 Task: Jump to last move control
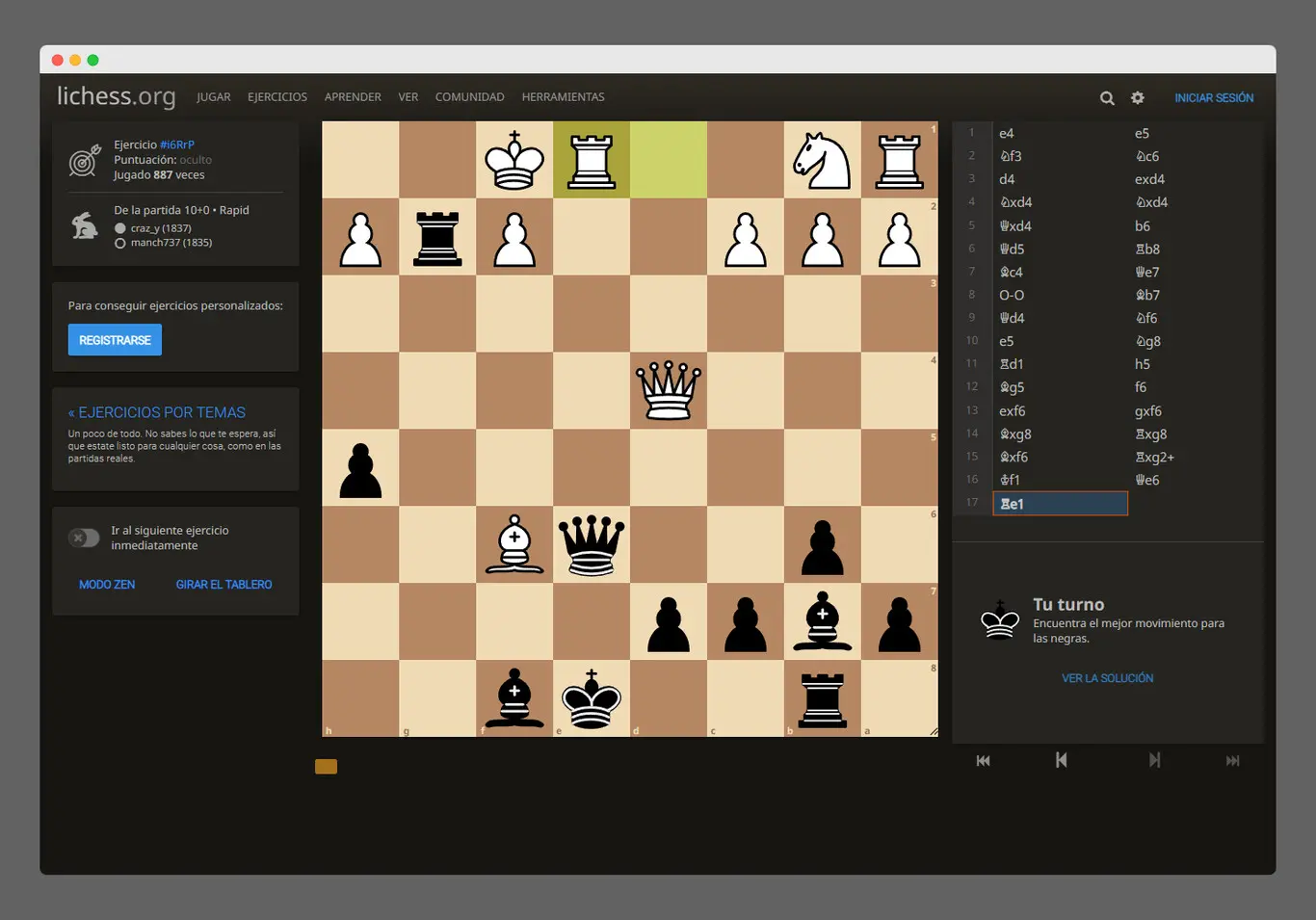(1232, 761)
